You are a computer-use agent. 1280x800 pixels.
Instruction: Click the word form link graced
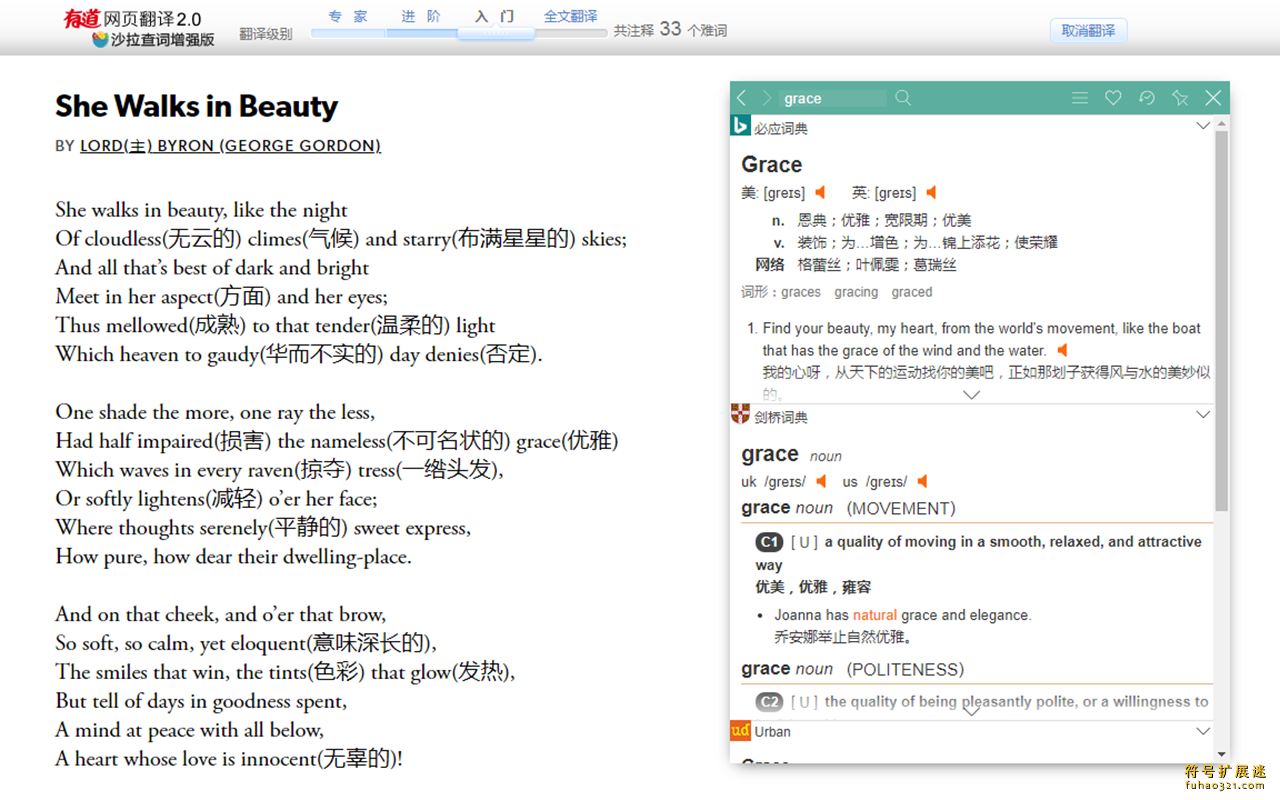[912, 292]
